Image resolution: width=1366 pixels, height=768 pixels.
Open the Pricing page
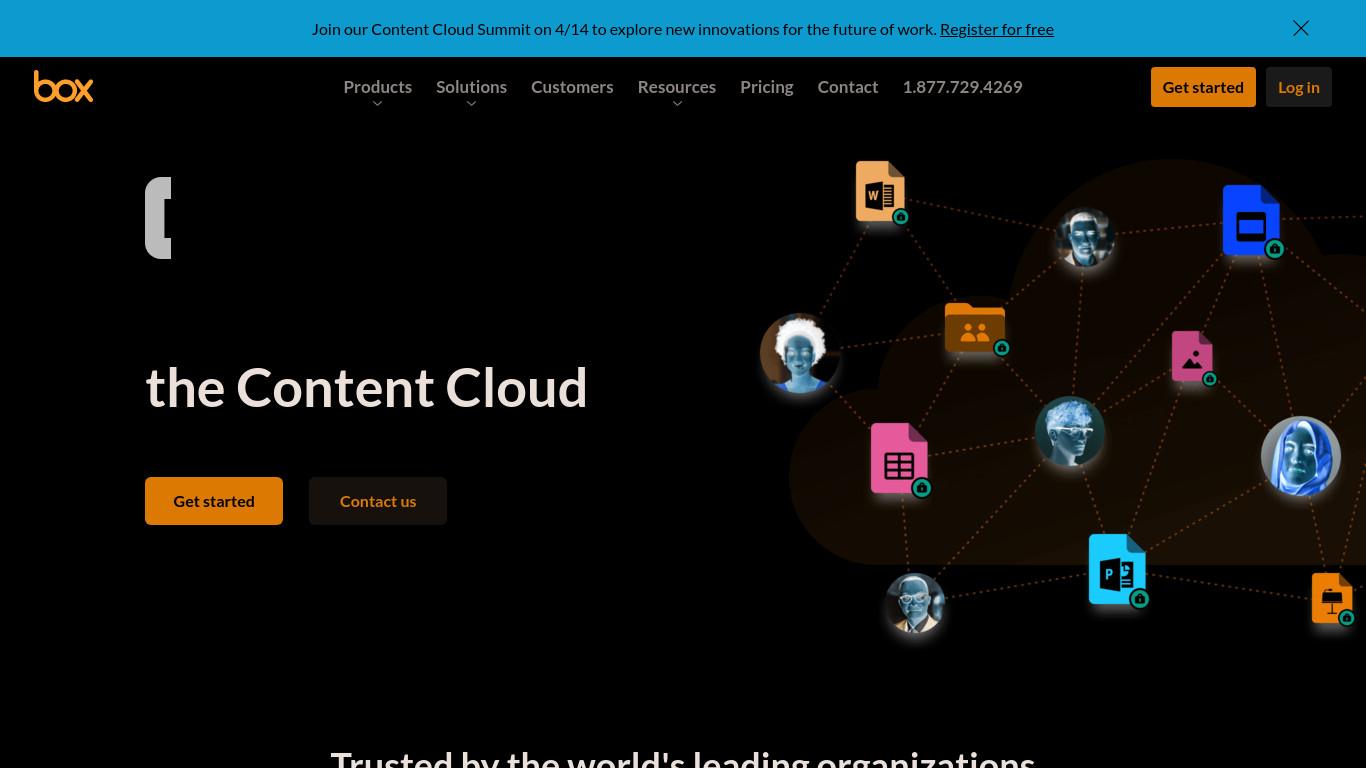click(766, 87)
